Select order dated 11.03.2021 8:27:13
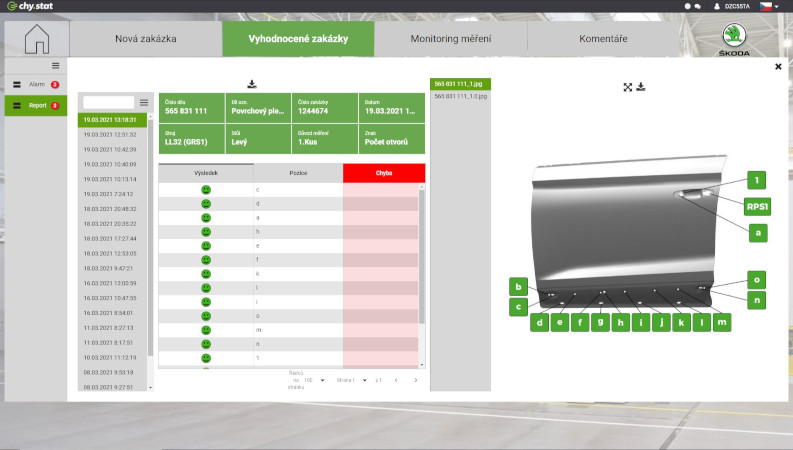 [112, 328]
